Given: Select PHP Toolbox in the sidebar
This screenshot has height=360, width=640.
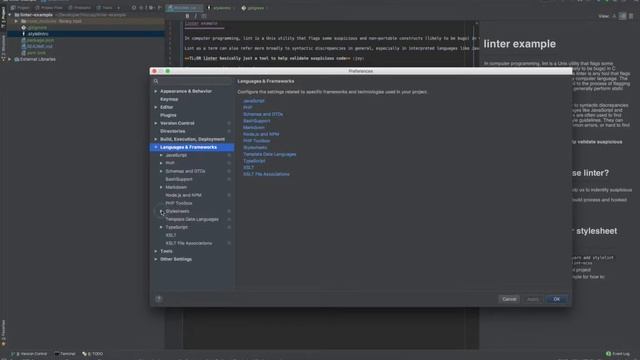Looking at the screenshot, I should click(179, 203).
